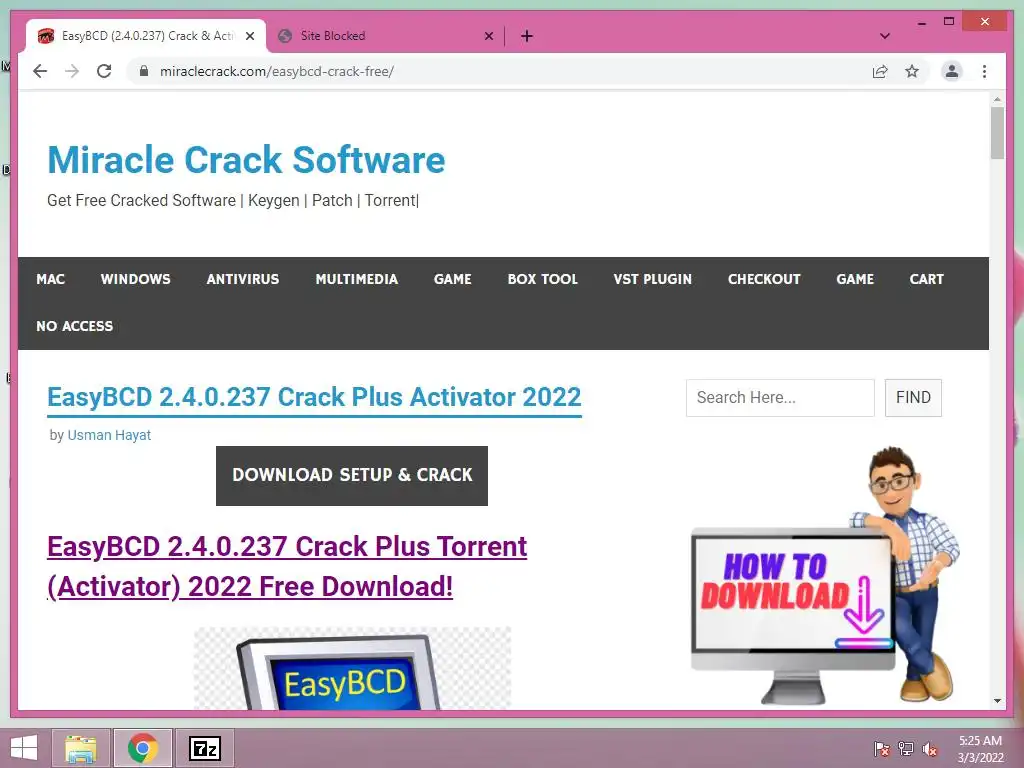This screenshot has width=1024, height=768.
Task: Click the browser forward arrow
Action: click(72, 71)
